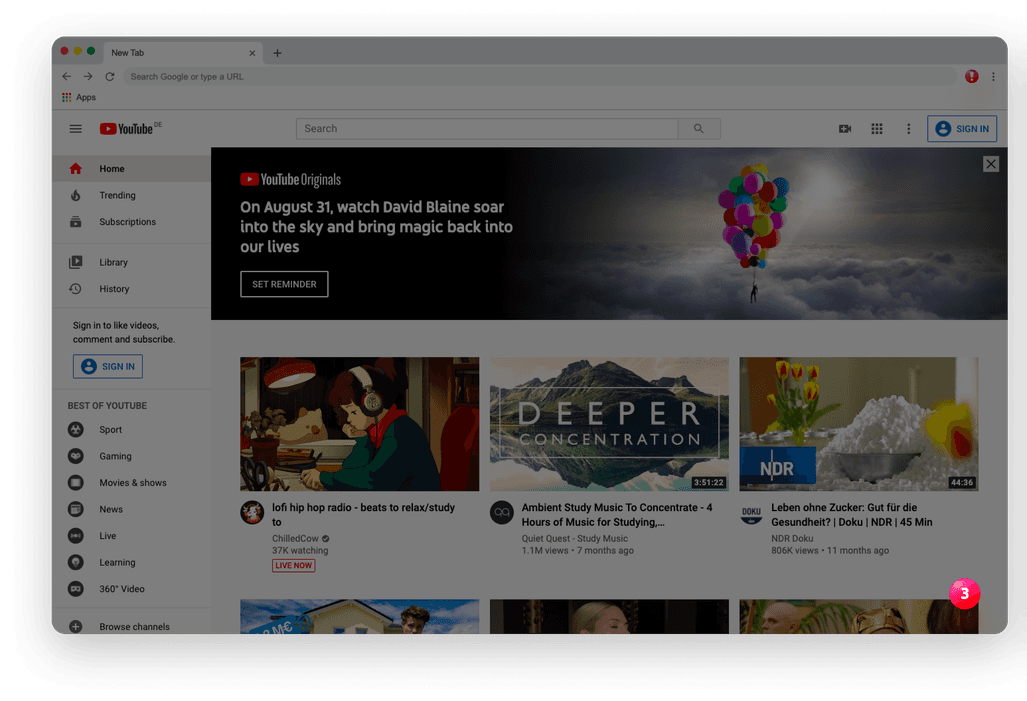Close the YouTube Originals banner

tap(990, 164)
